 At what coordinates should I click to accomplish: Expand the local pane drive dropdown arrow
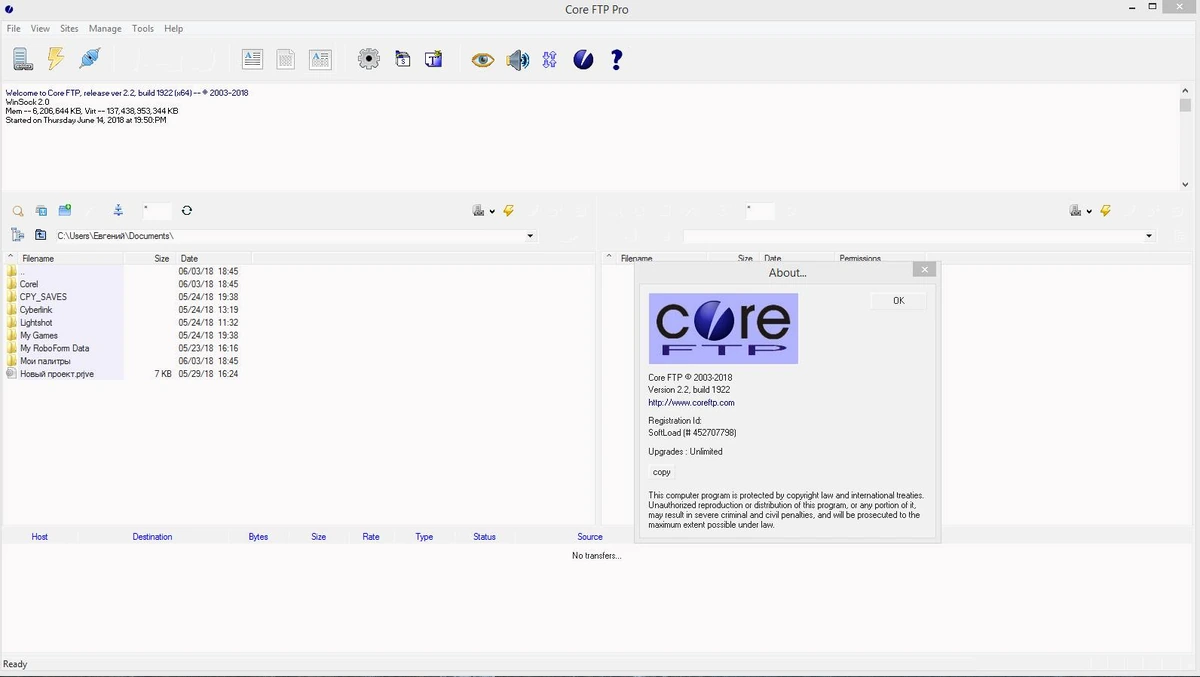click(x=492, y=211)
